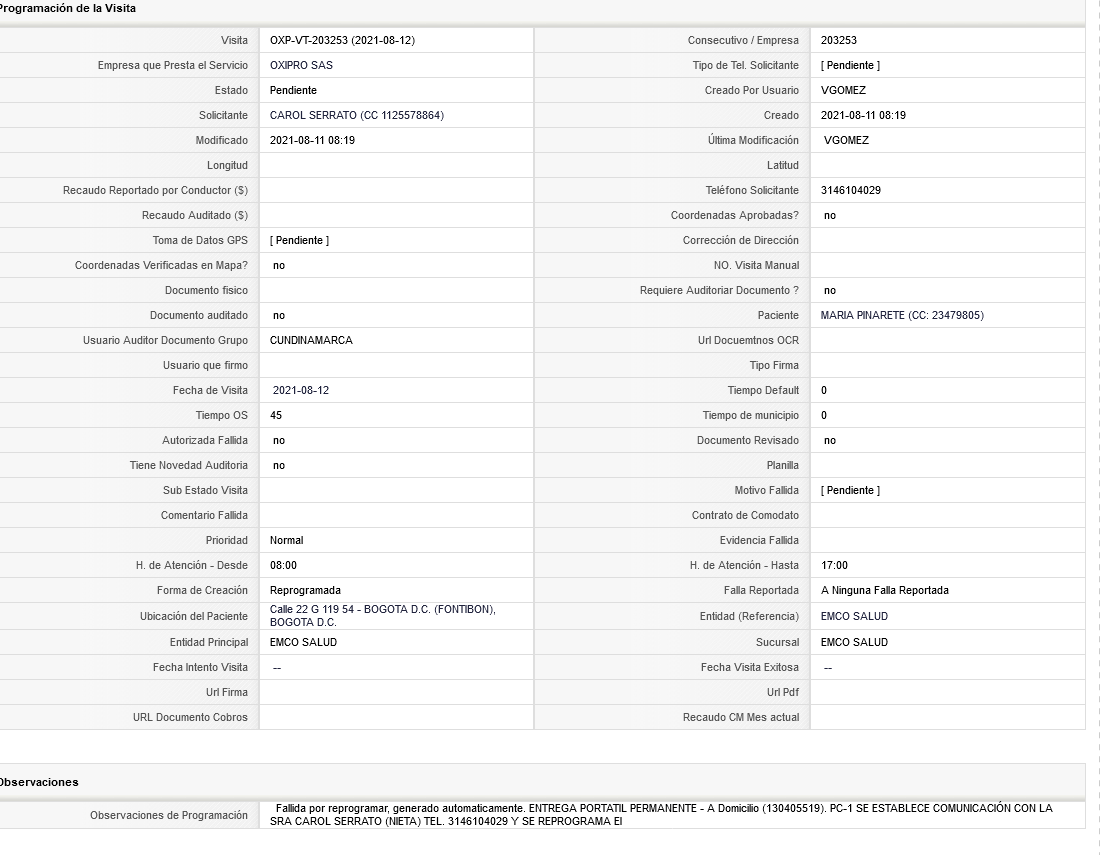Click the 'Usuario Auditor Documento Grupo' label
Screen dimensions: 1100x855
pyautogui.click(x=165, y=340)
